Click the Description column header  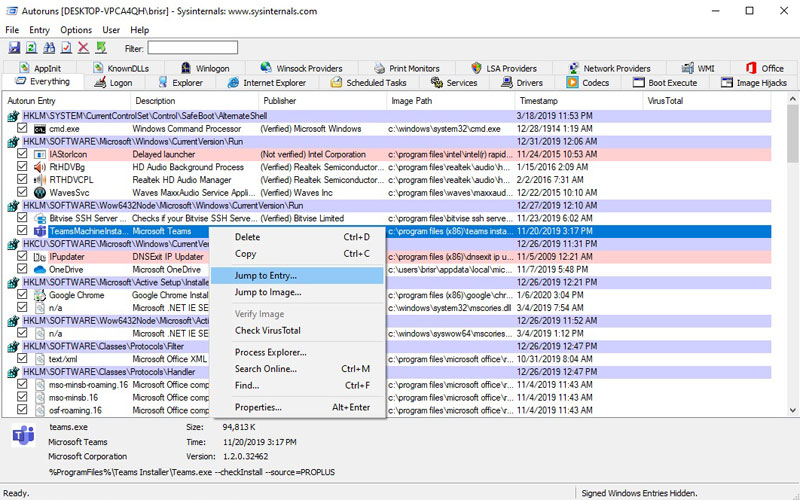tap(194, 101)
